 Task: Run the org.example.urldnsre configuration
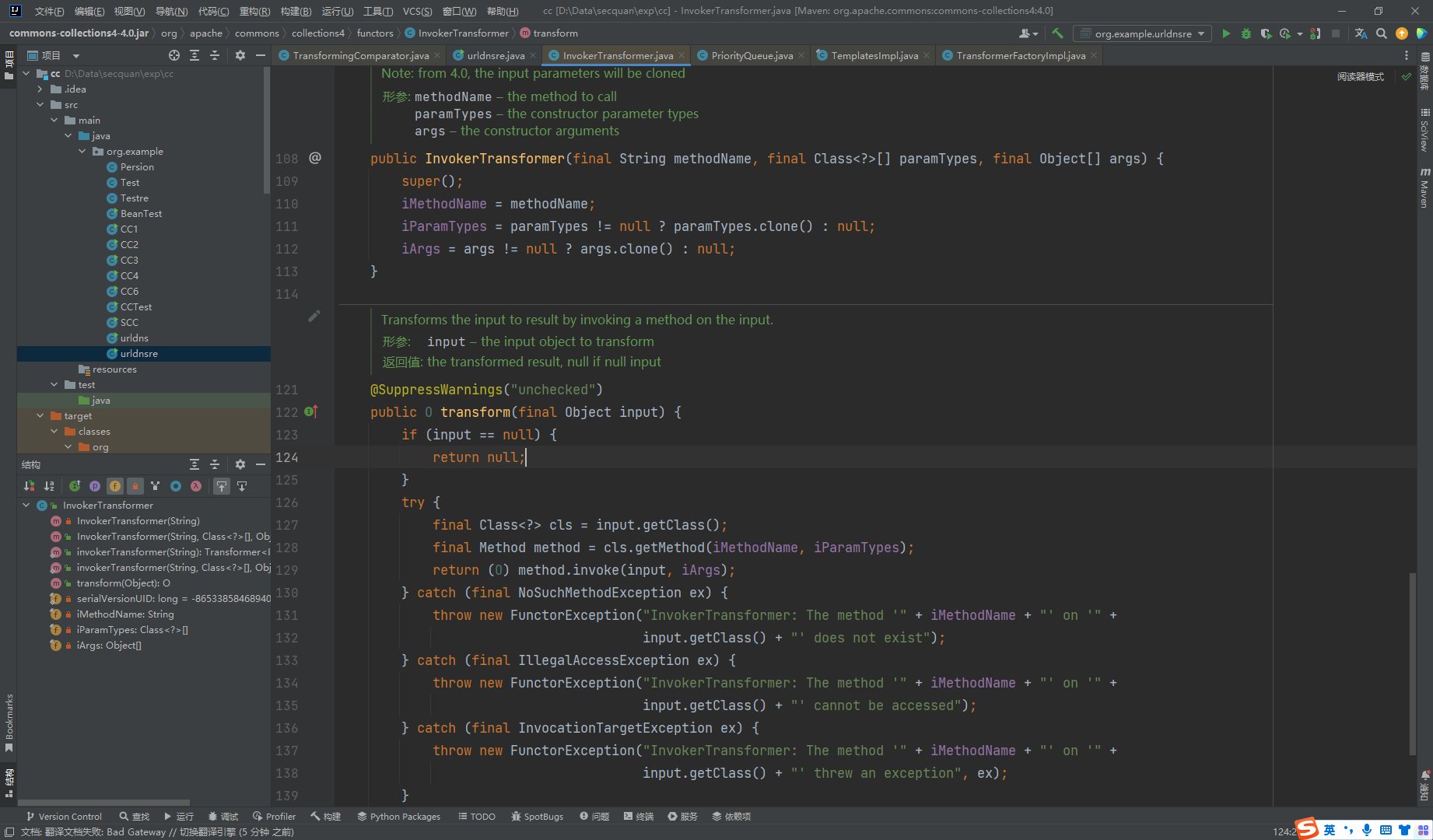point(1226,33)
